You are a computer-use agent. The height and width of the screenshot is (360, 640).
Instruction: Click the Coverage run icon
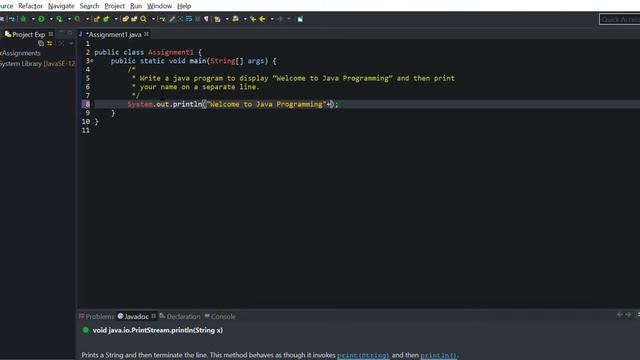pos(59,19)
